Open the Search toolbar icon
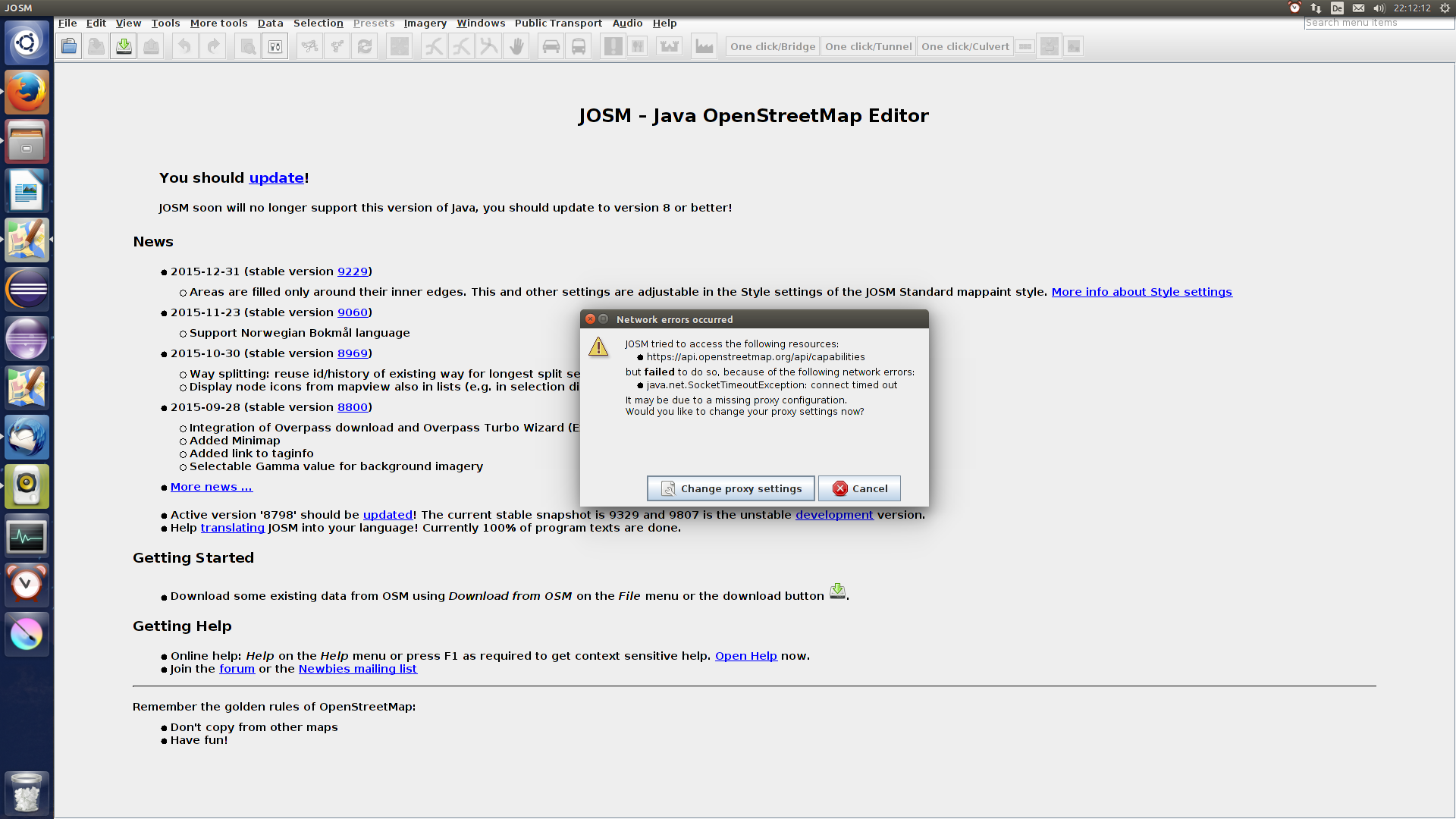 coord(247,46)
